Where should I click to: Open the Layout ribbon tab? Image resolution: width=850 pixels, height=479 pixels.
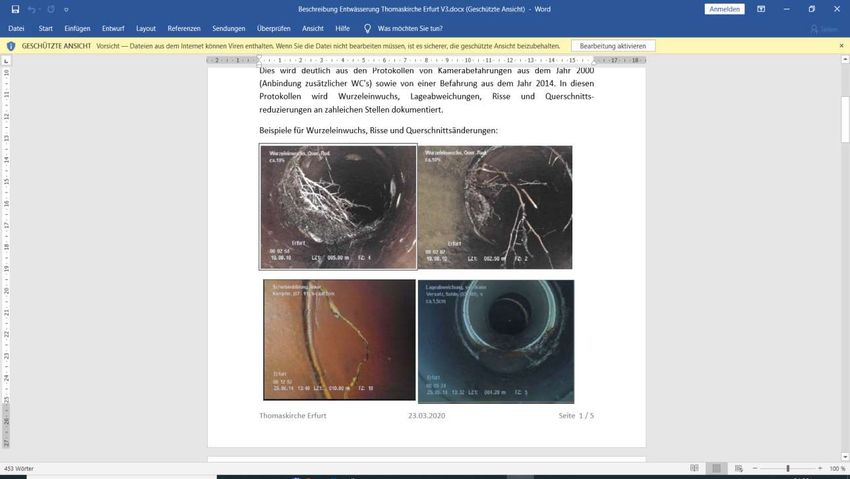pos(146,28)
